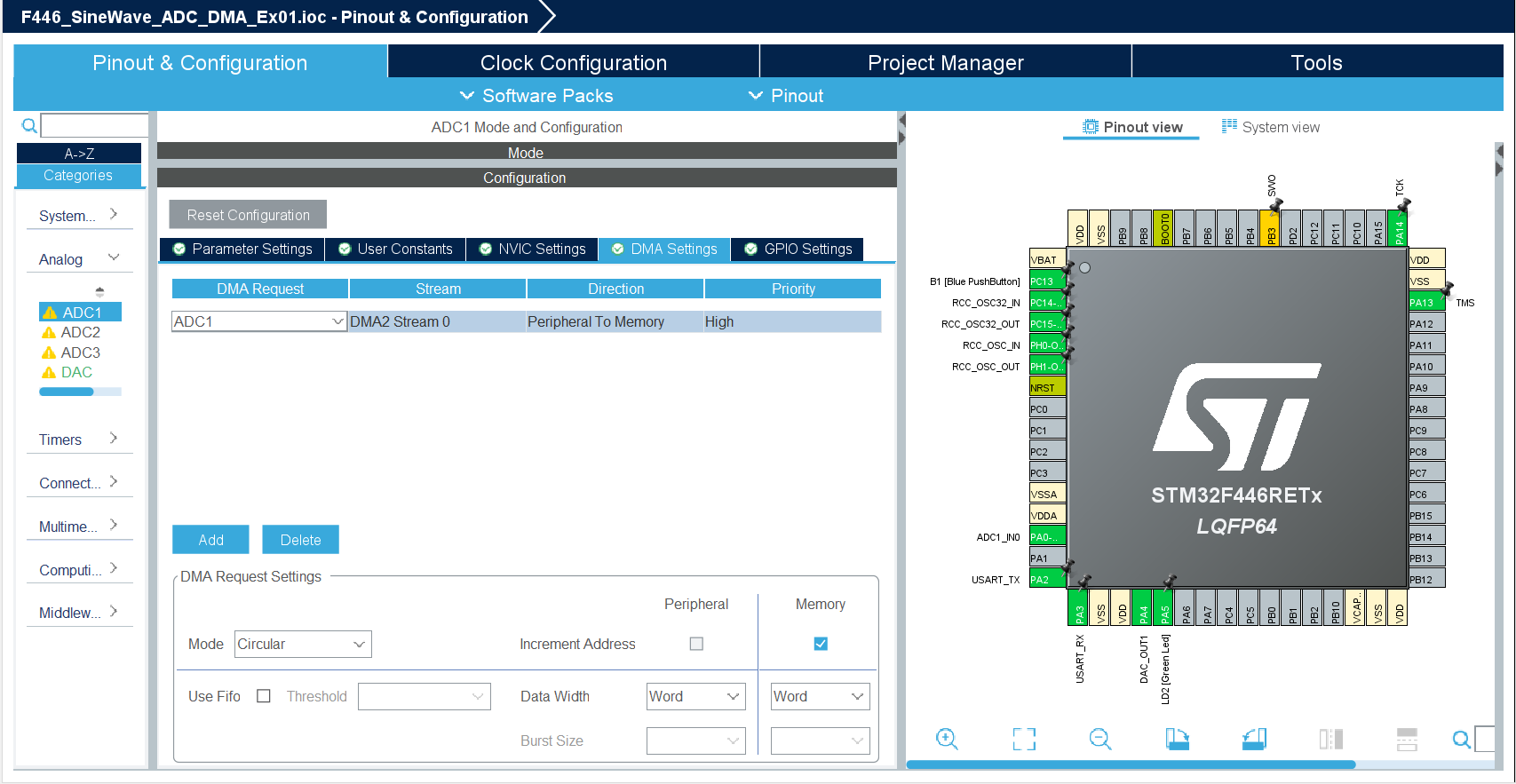Expand the System category
The width and height of the screenshot is (1516, 784).
pyautogui.click(x=79, y=215)
